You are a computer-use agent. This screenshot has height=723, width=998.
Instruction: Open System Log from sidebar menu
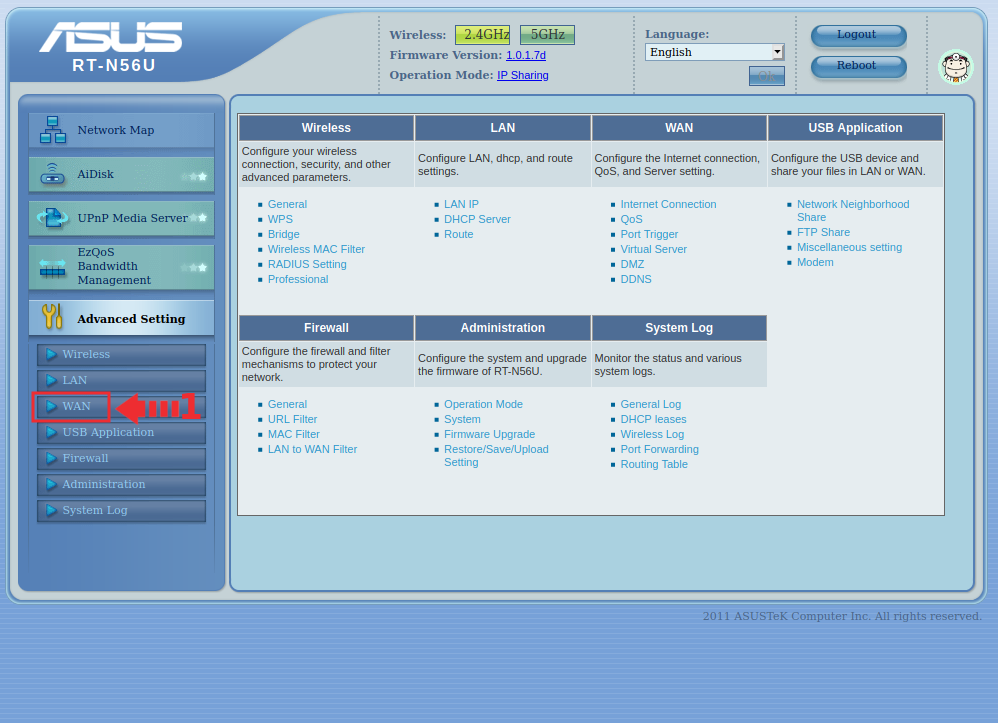(94, 510)
